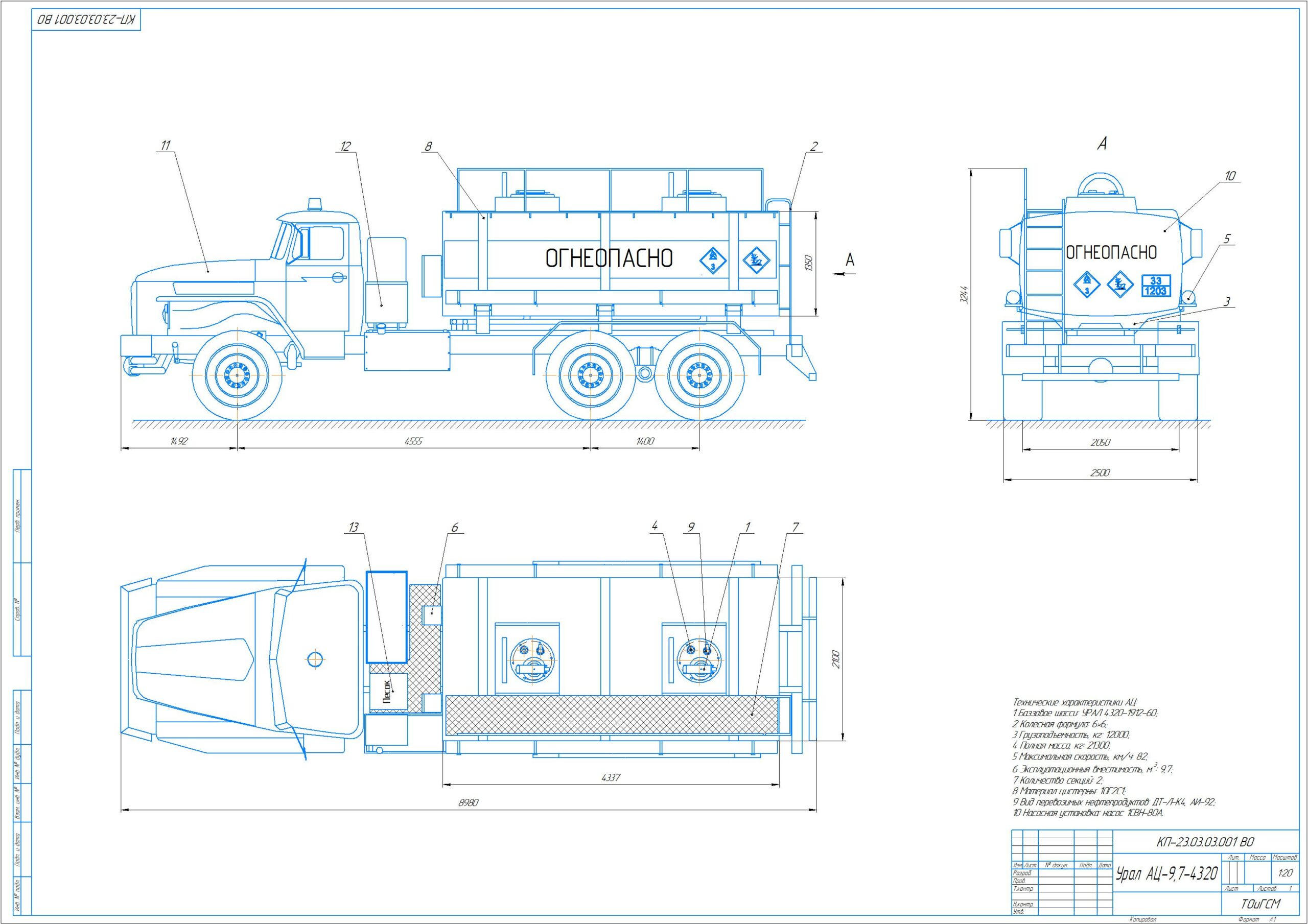Click callout number 13 in plan view

pyautogui.click(x=354, y=528)
